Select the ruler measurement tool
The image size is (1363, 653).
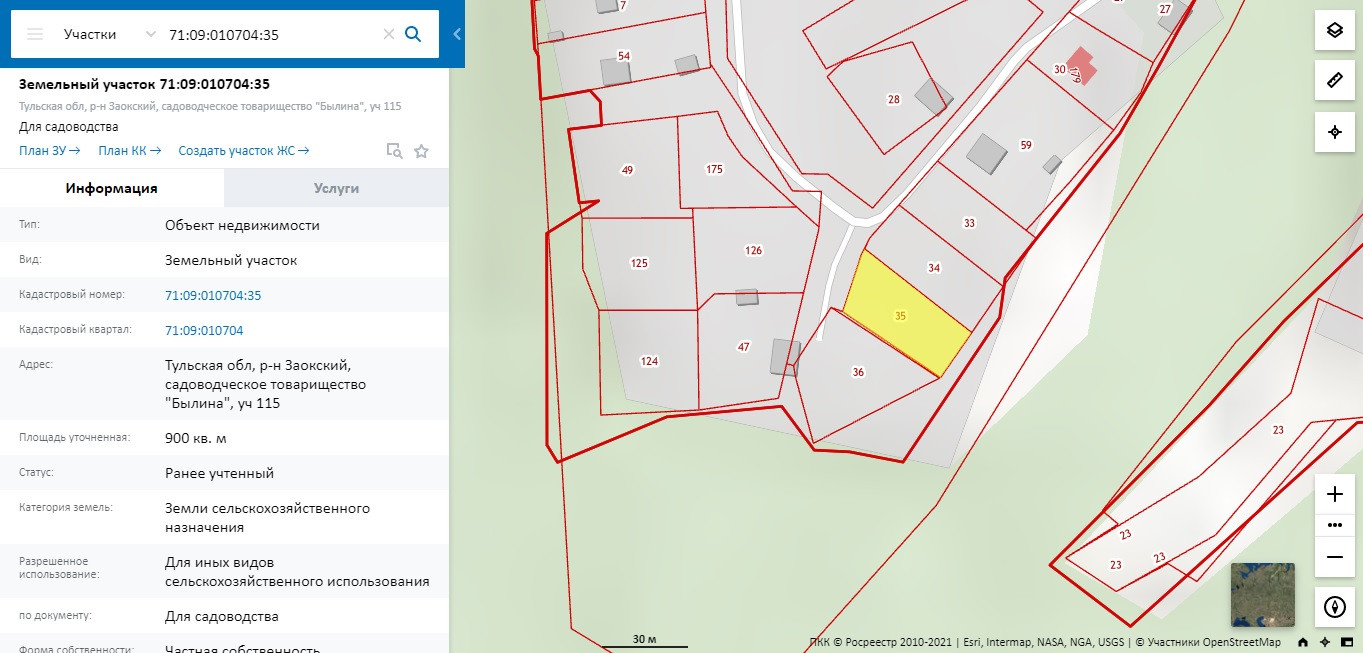tap(1334, 81)
